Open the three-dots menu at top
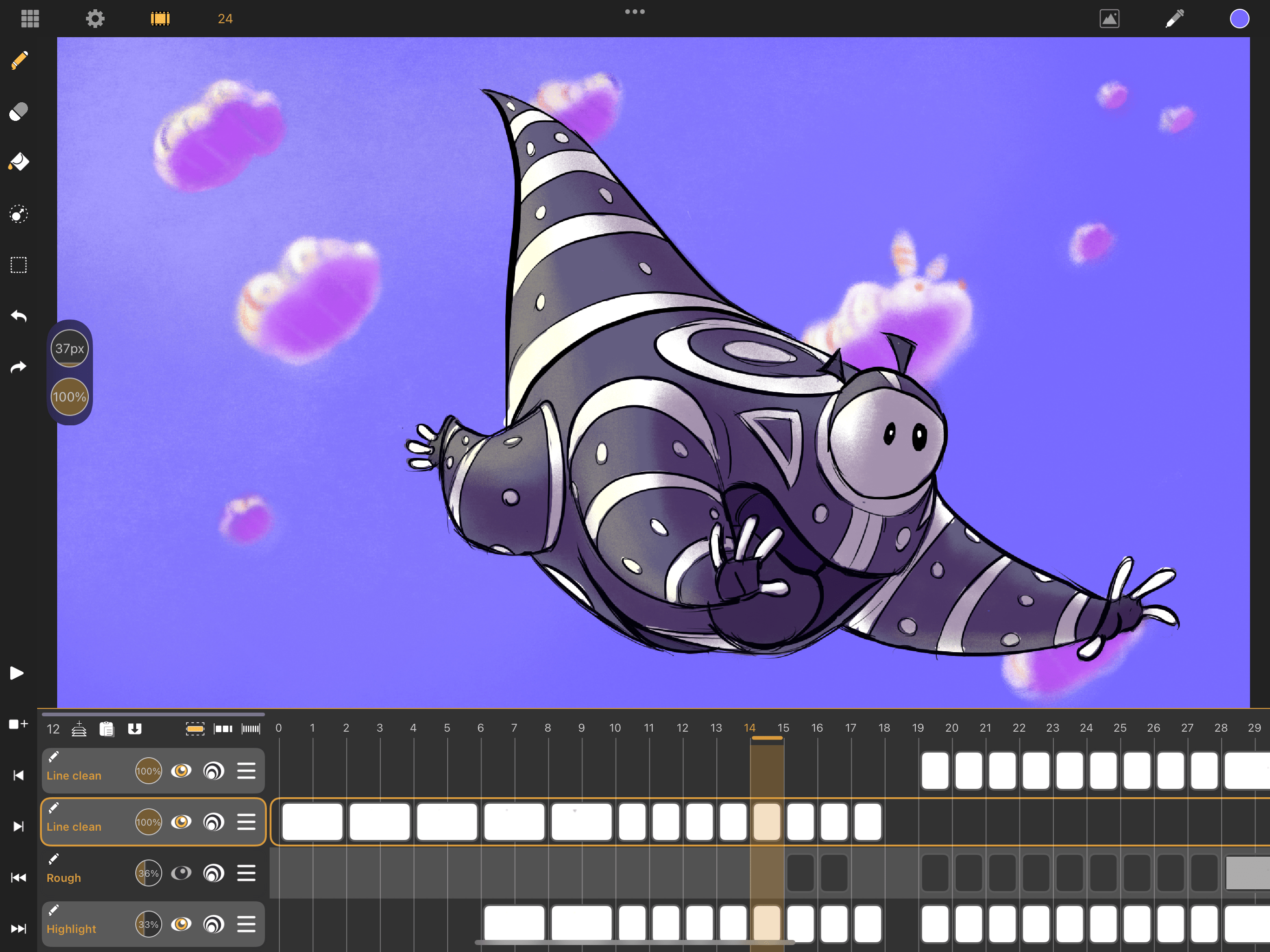Viewport: 1270px width, 952px height. pos(635,12)
